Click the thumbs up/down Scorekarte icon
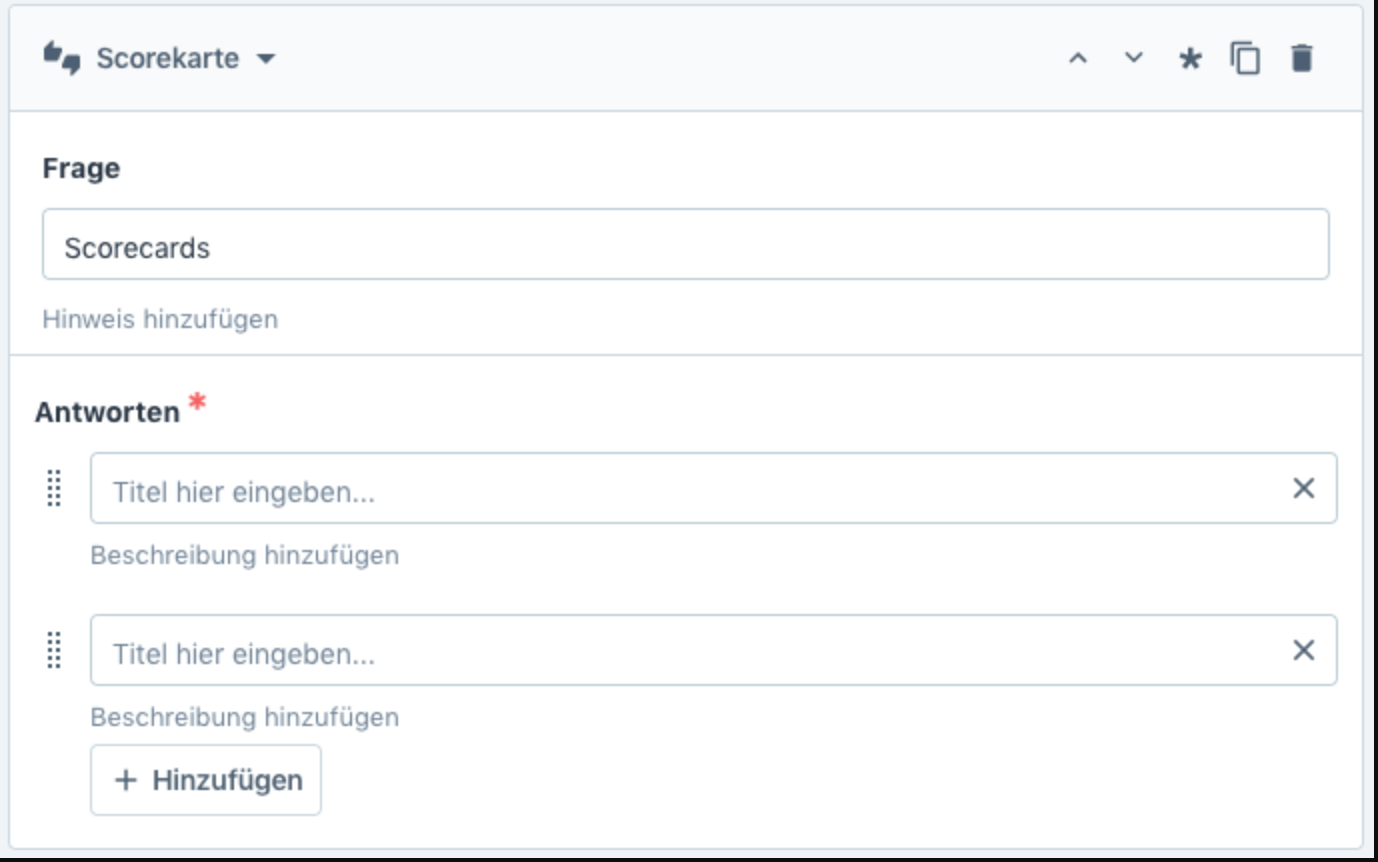Screen dimensions: 1378x862 coord(61,59)
